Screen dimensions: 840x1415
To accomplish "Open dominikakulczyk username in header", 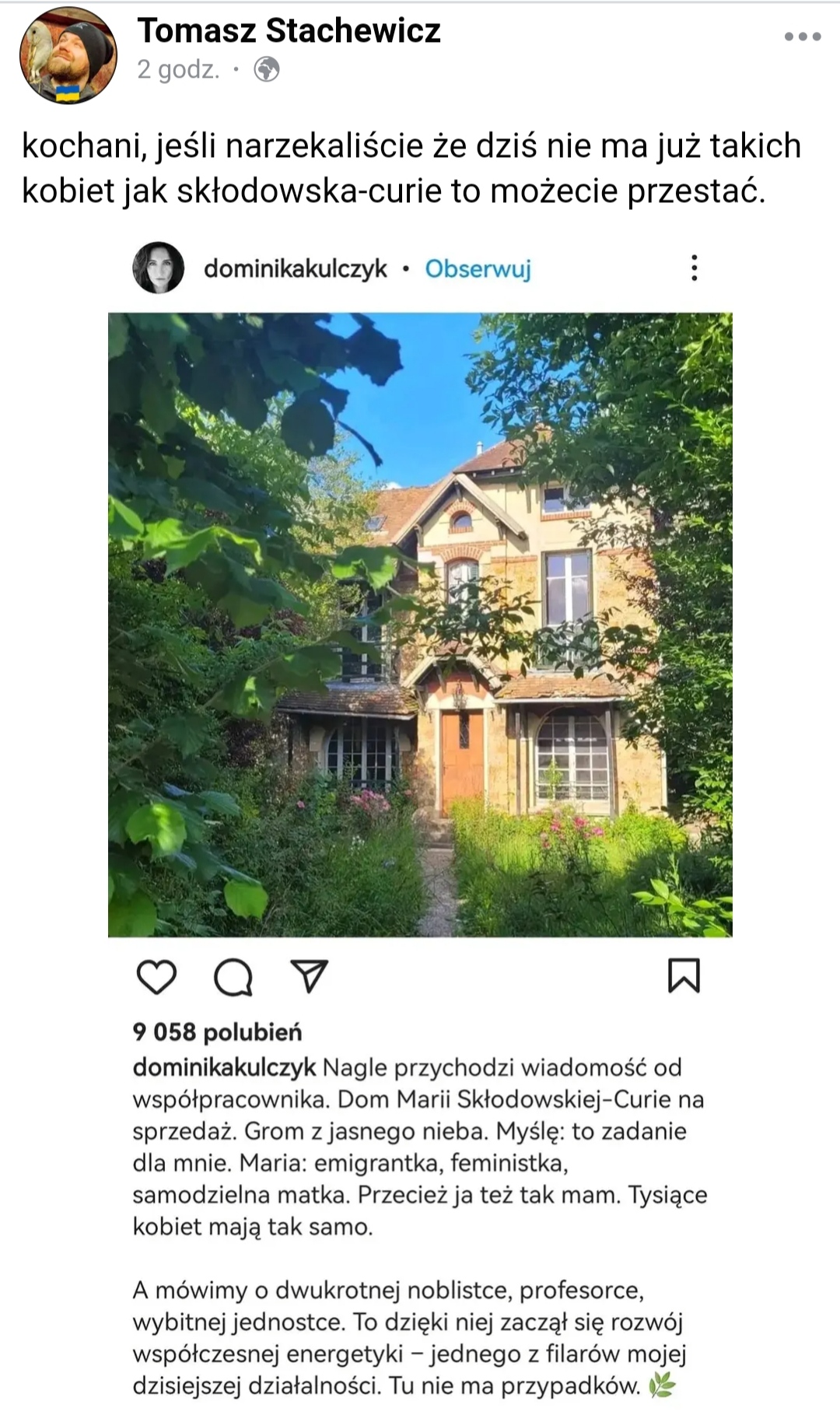I will 296,268.
